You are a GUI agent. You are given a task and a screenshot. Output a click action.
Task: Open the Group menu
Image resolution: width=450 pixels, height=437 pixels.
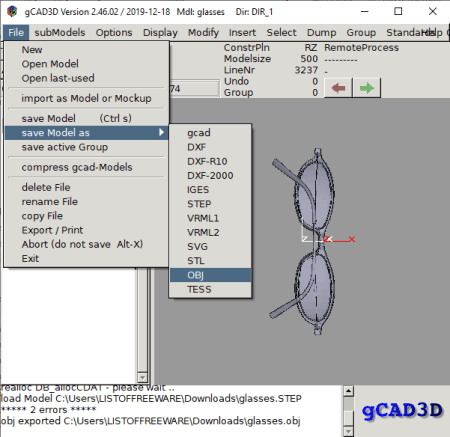pos(361,33)
